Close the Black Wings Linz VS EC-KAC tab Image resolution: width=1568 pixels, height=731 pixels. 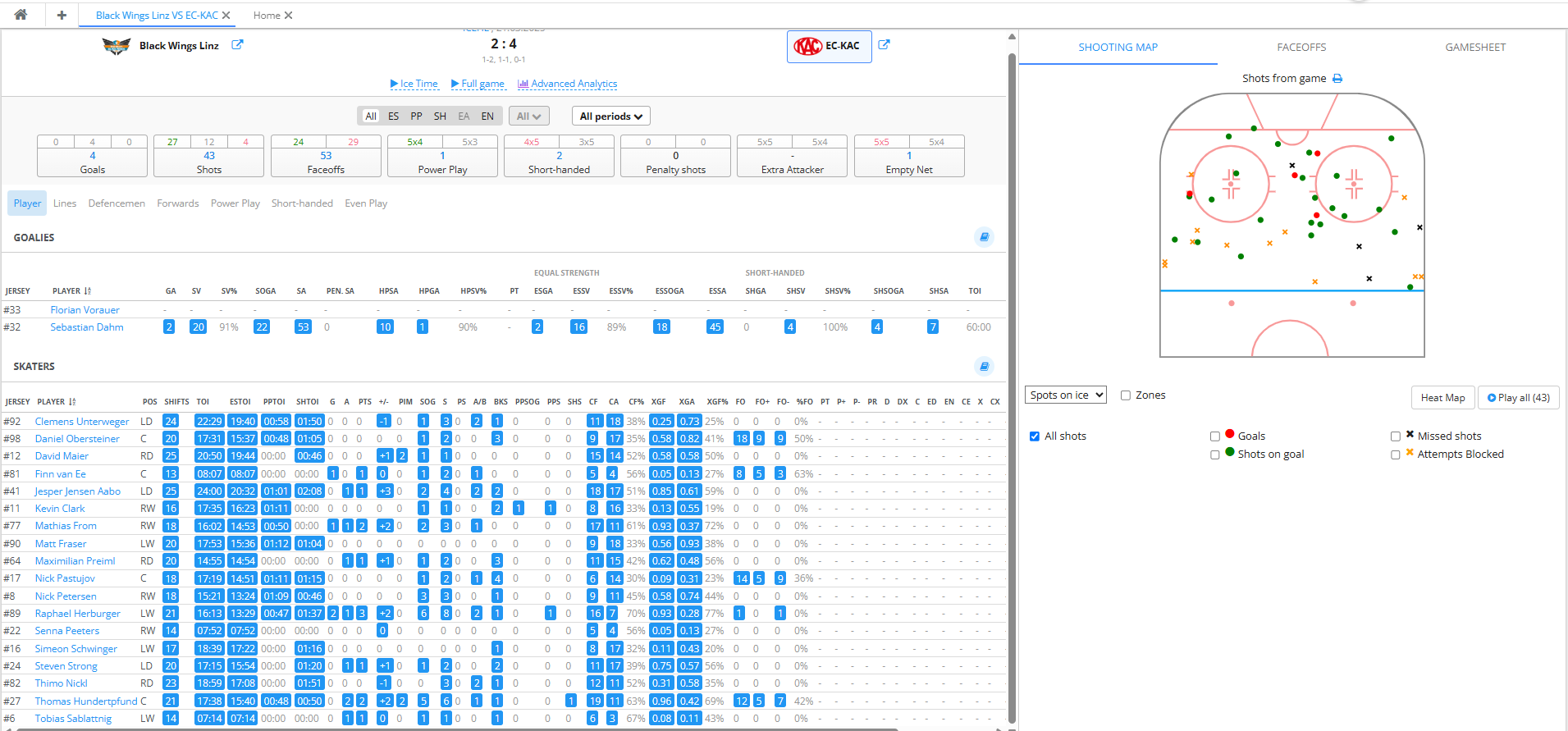click(226, 16)
